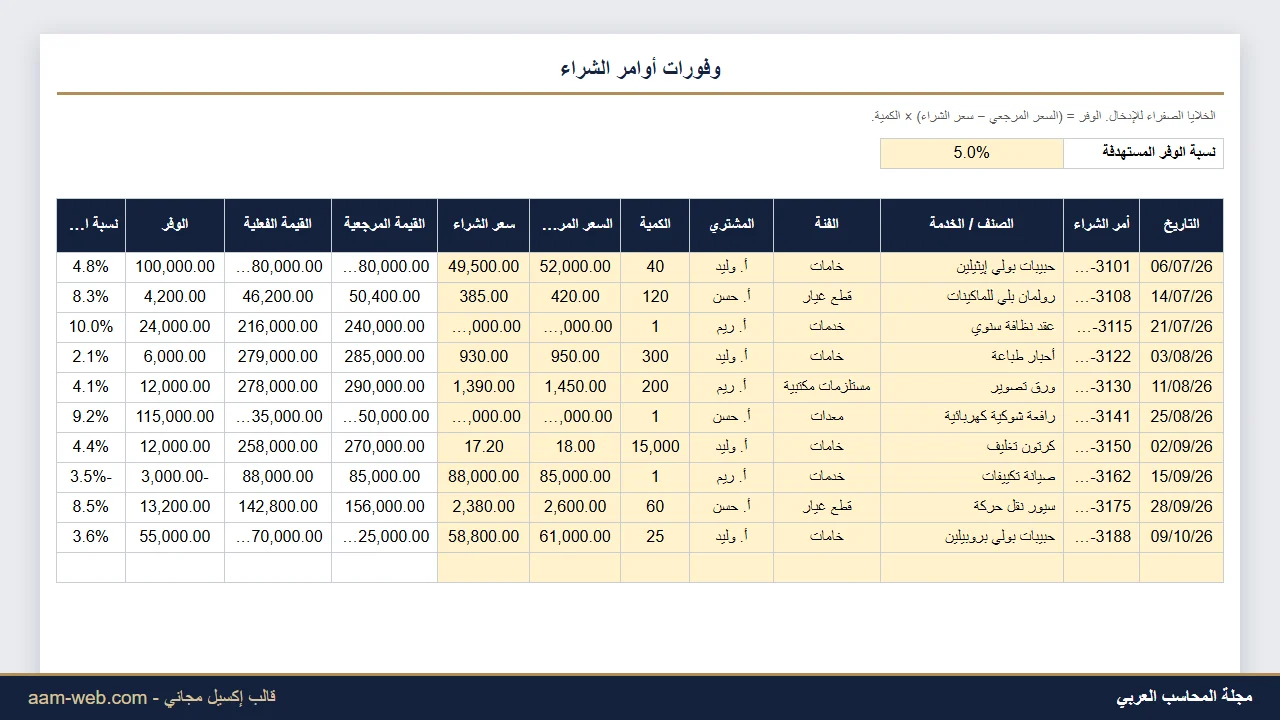Click the quantity cell 15,000

click(655, 447)
